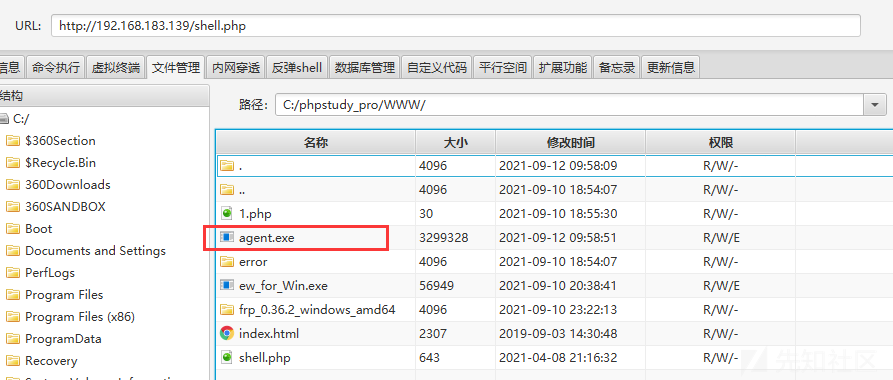Screen dimensions: 893x380
Task: Sort by the 大小 column header
Action: coord(456,142)
